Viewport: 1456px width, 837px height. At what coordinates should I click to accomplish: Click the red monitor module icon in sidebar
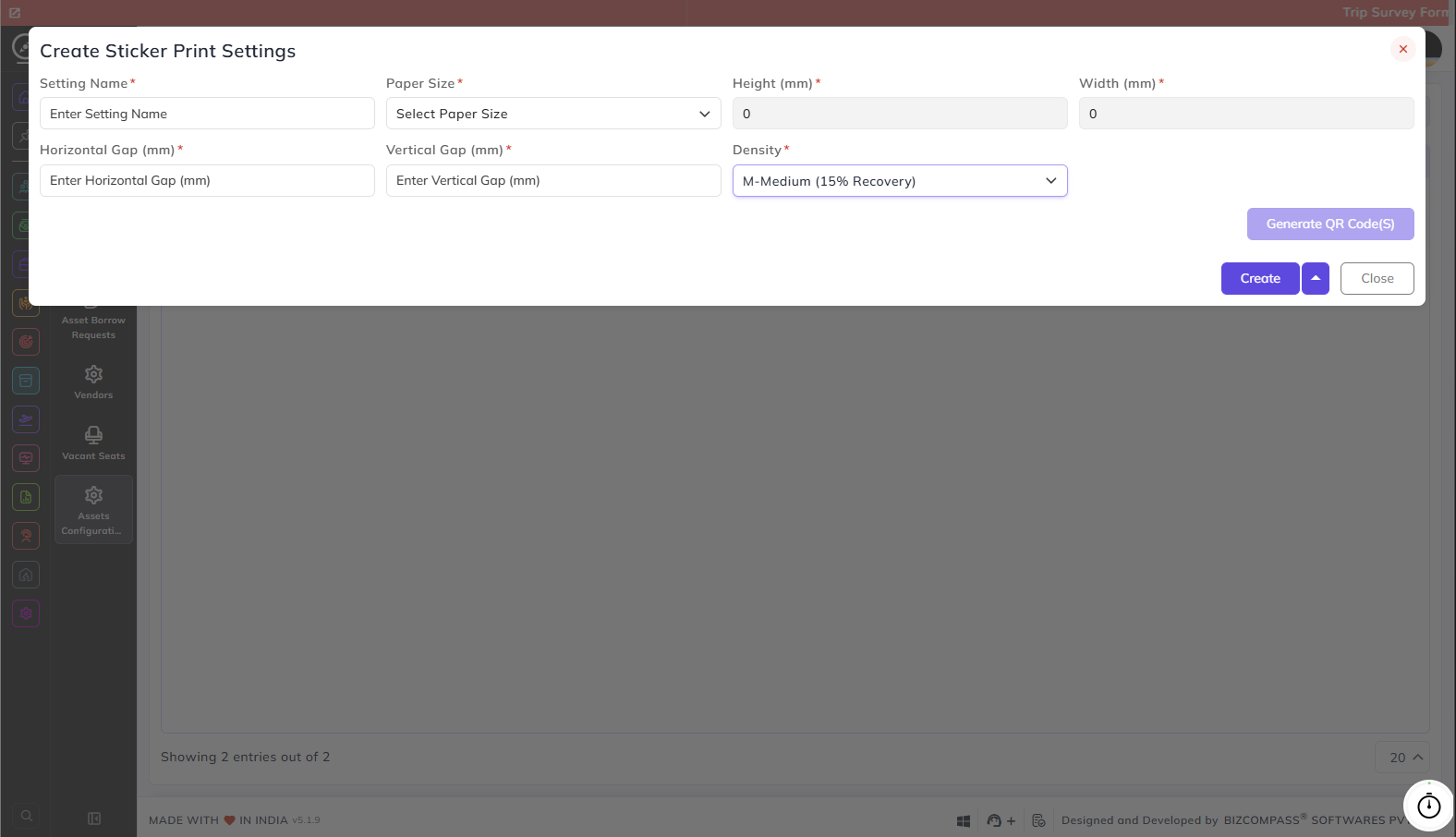(x=26, y=458)
